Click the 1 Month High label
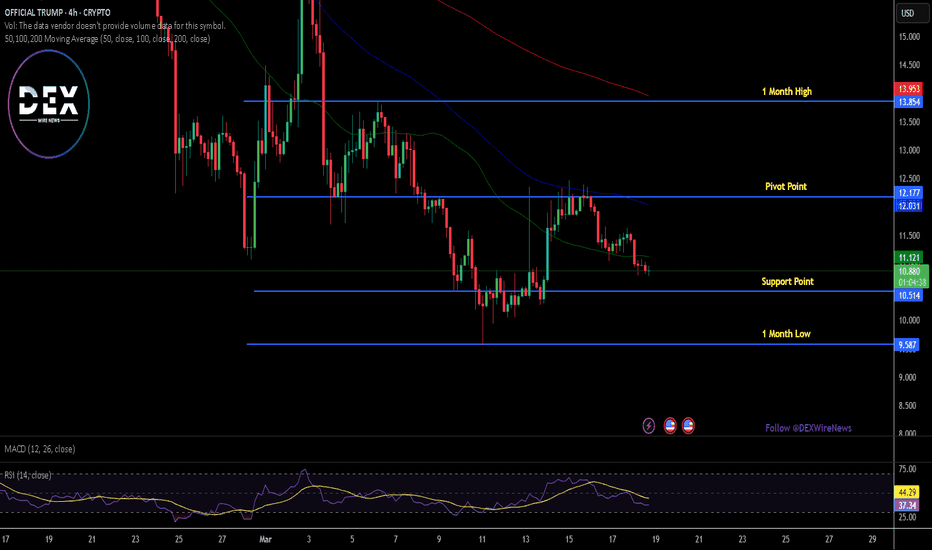932x550 pixels. [x=787, y=91]
